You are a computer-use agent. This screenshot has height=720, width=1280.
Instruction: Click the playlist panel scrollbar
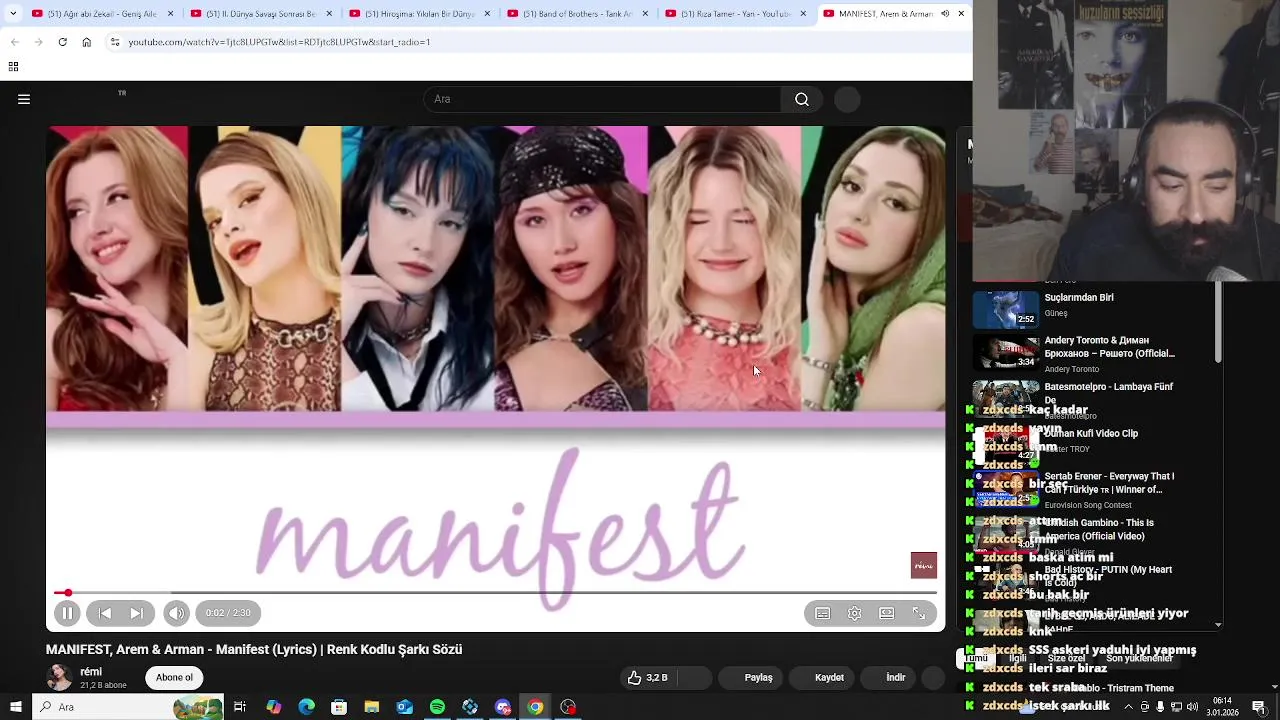[x=1217, y=323]
